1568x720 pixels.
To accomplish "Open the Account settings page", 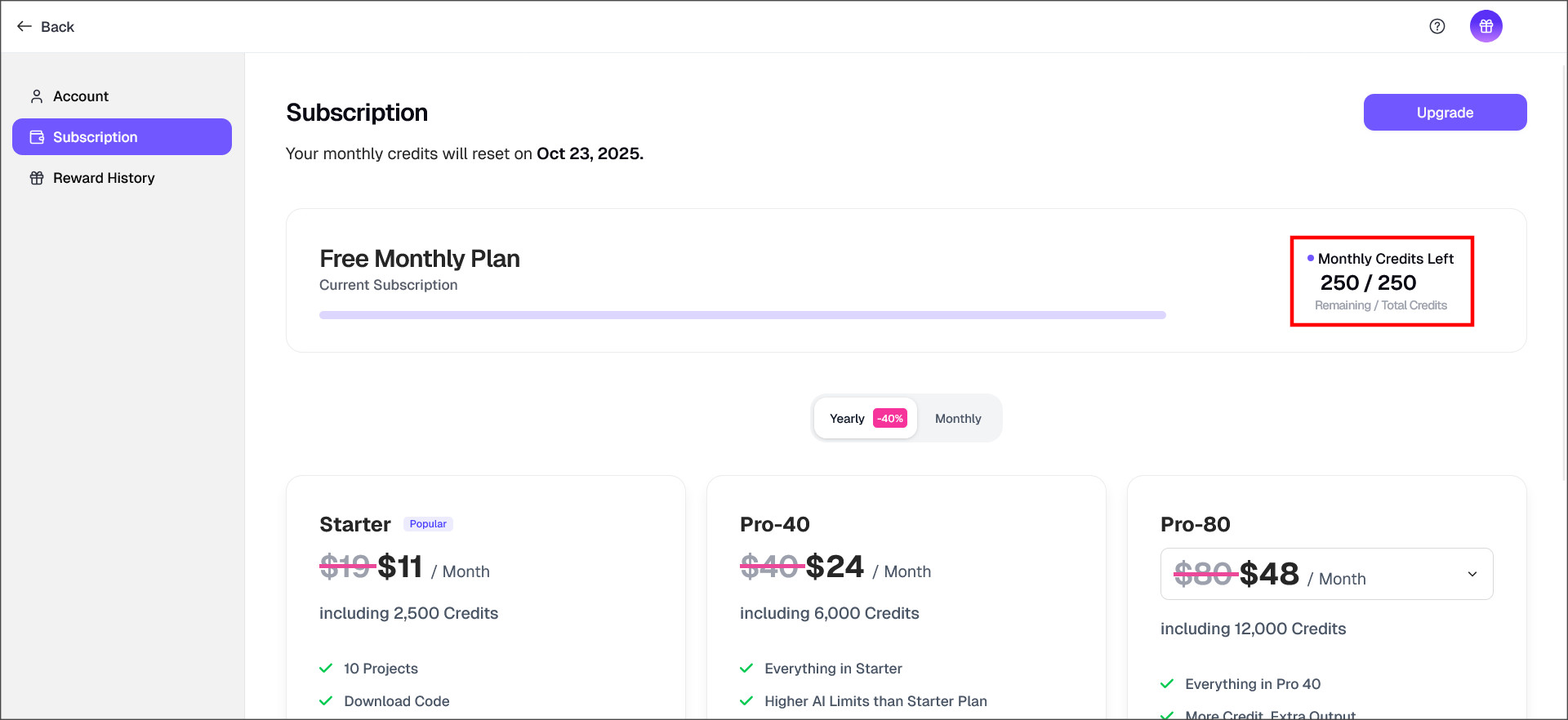I will point(81,96).
